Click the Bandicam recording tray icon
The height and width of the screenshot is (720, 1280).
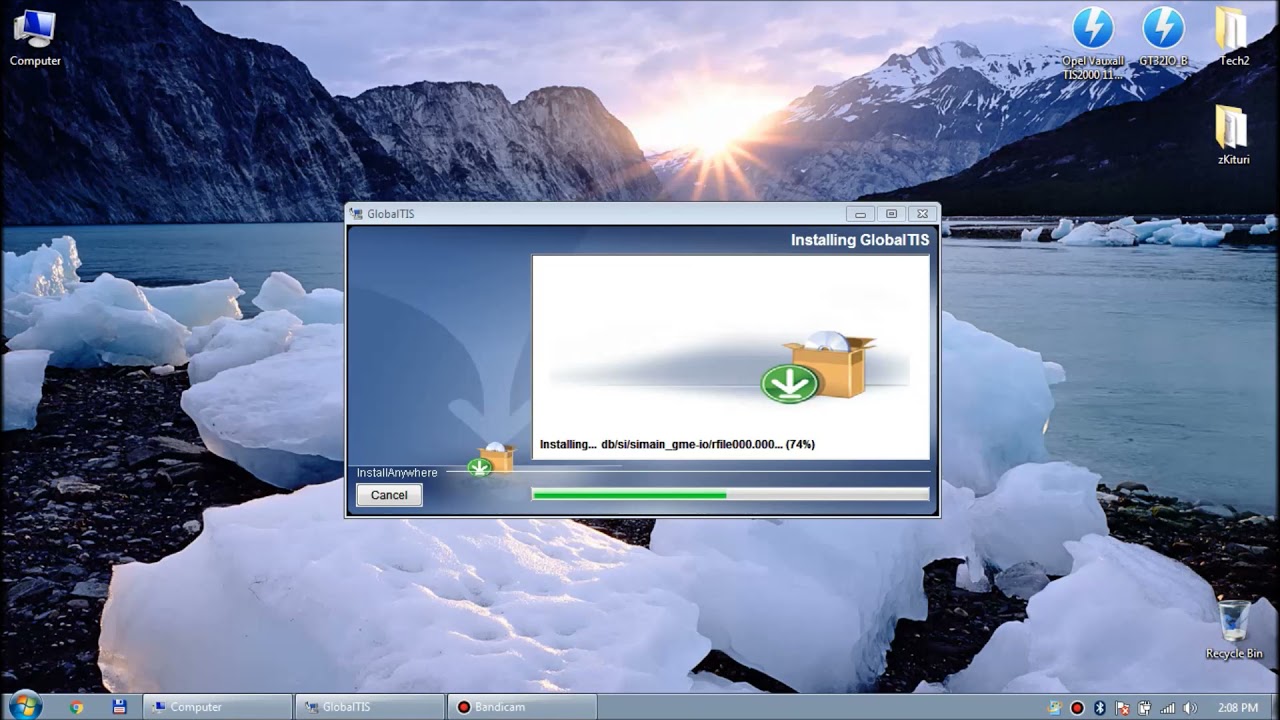click(x=1077, y=708)
